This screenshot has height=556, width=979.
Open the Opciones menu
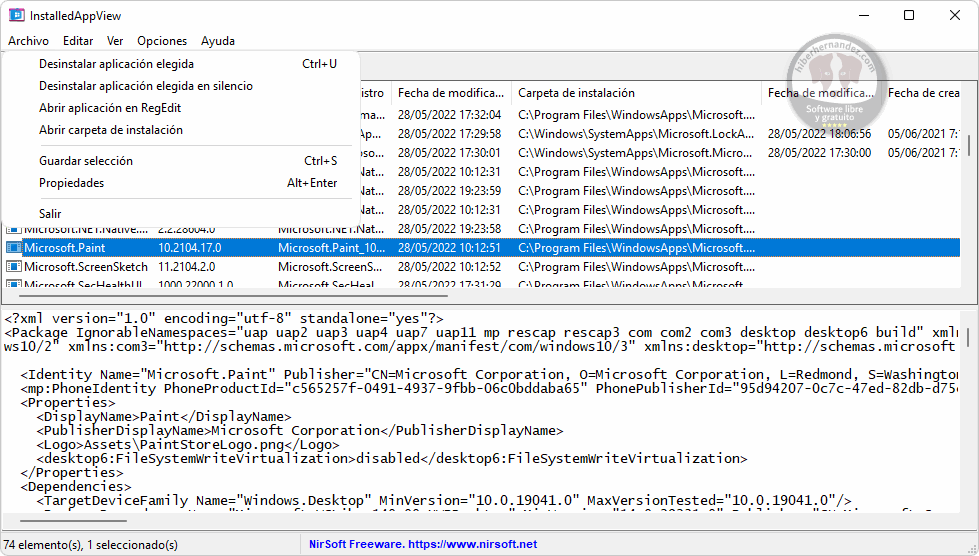point(162,41)
